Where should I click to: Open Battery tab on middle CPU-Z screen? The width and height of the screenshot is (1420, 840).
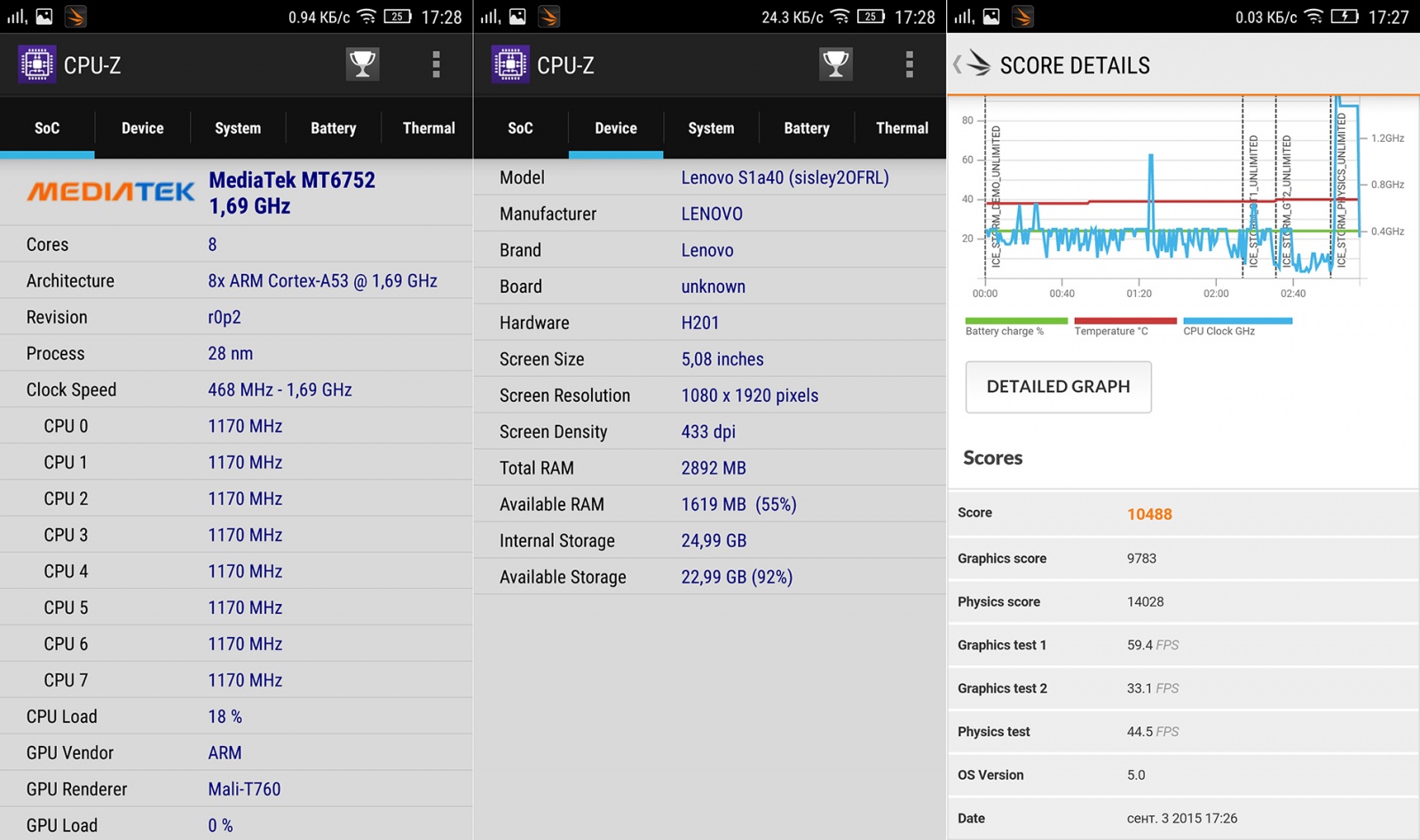pyautogui.click(x=807, y=128)
